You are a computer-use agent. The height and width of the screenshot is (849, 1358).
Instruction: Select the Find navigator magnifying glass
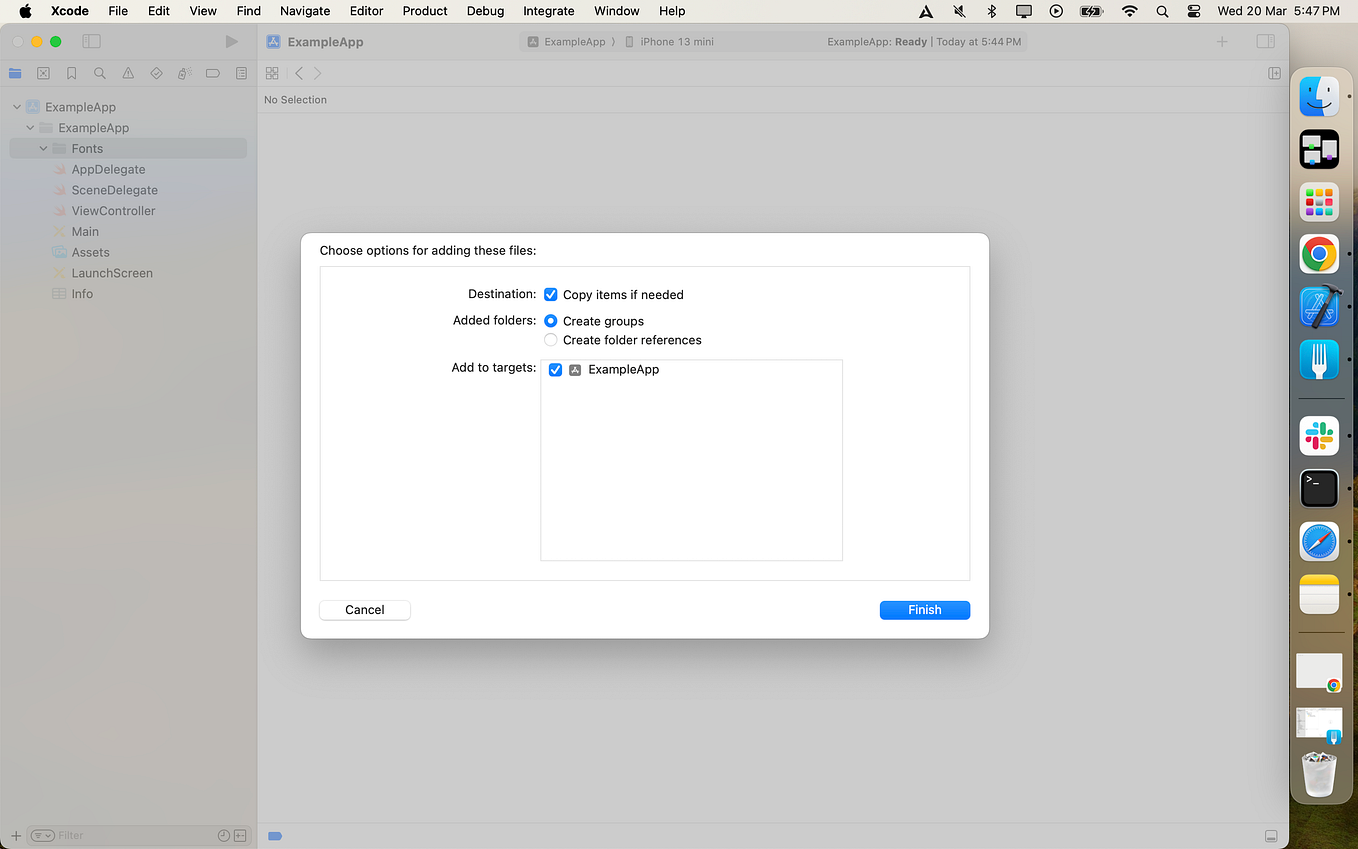pyautogui.click(x=99, y=72)
